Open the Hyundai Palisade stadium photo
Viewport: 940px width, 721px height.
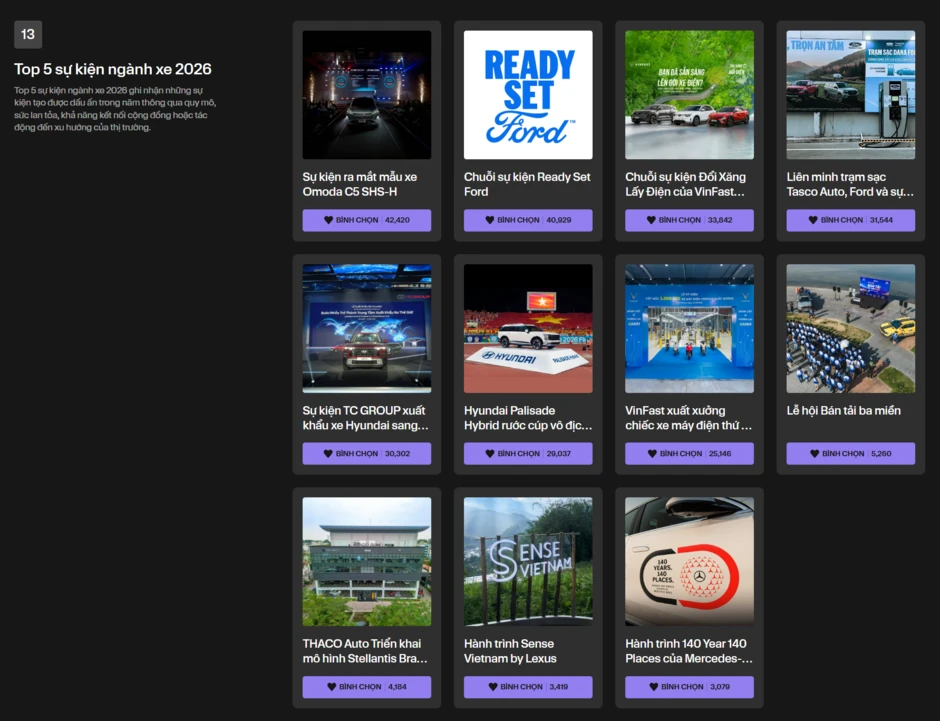click(x=528, y=328)
